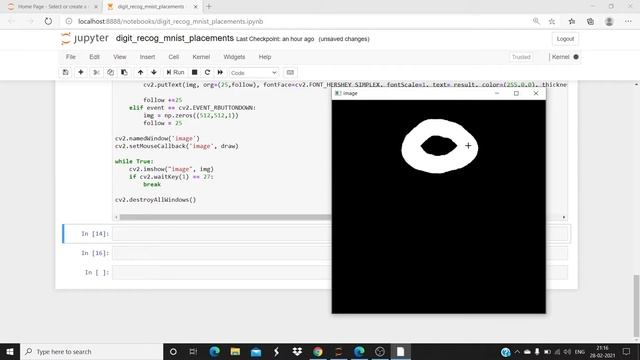Screen dimensions: 640x360
Task: Restart kernel and run all icon
Action: coord(220,72)
